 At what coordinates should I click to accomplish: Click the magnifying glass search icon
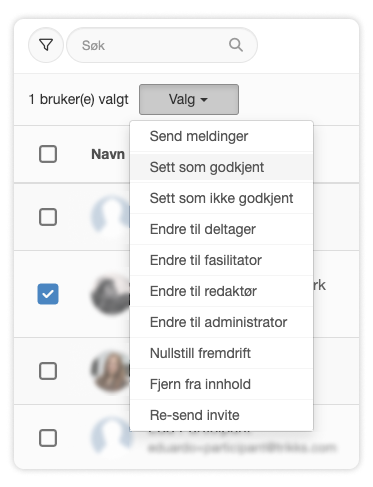pyautogui.click(x=236, y=45)
